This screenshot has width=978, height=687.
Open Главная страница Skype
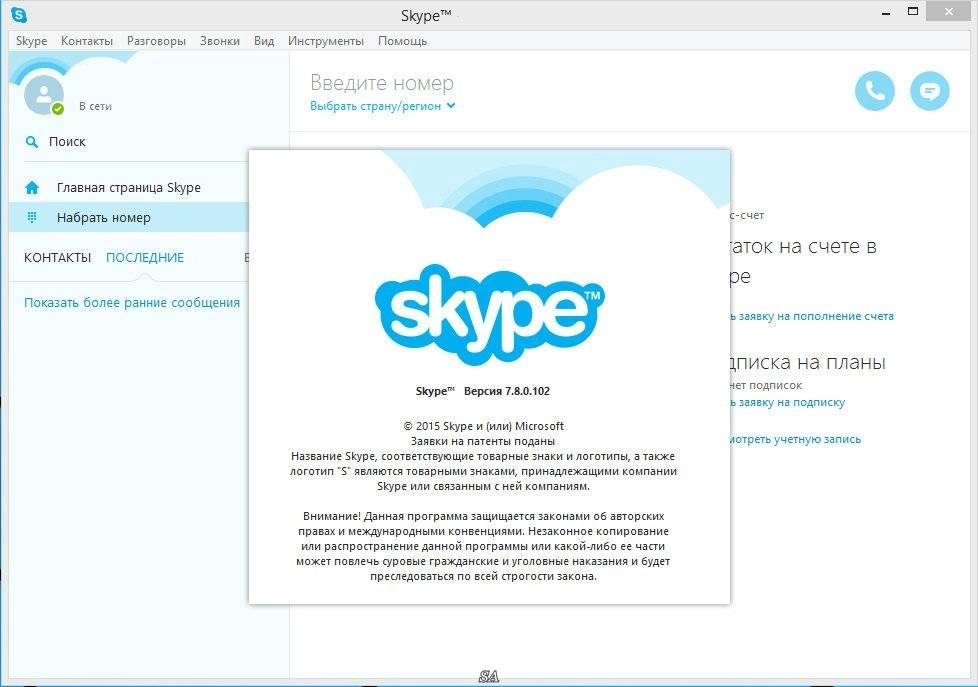tap(128, 187)
